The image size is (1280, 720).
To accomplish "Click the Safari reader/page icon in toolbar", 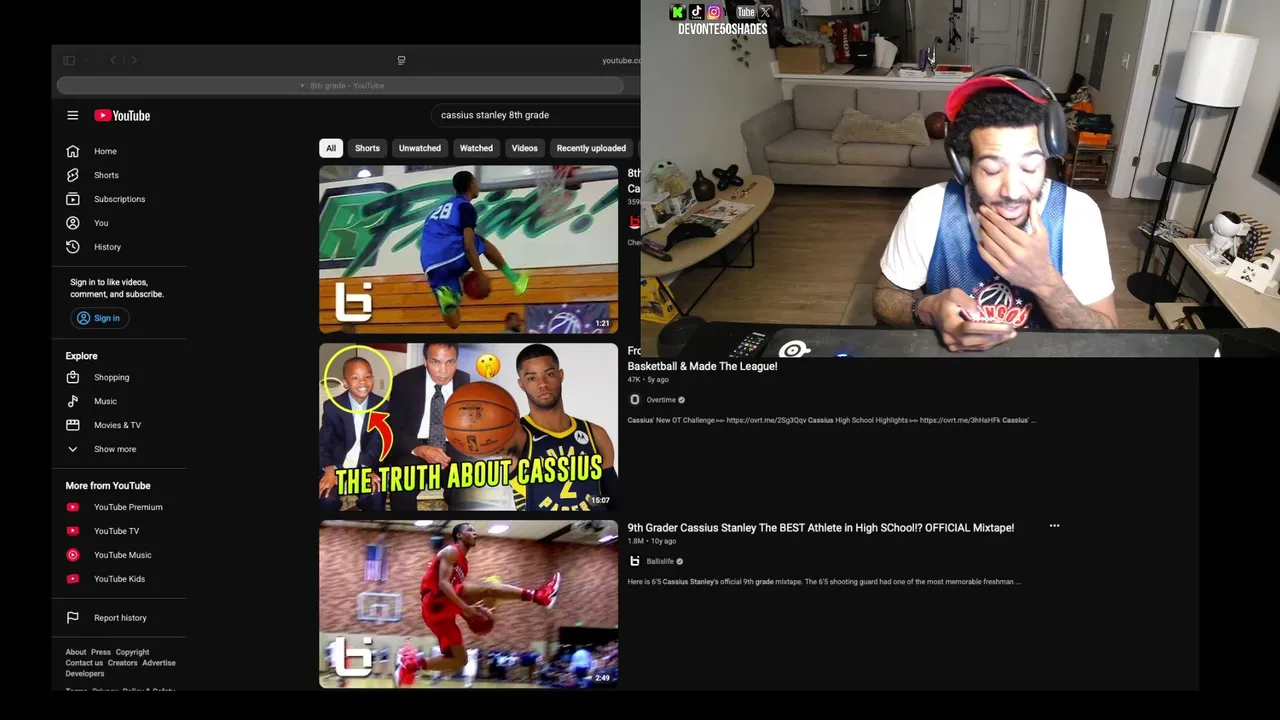I will click(401, 60).
